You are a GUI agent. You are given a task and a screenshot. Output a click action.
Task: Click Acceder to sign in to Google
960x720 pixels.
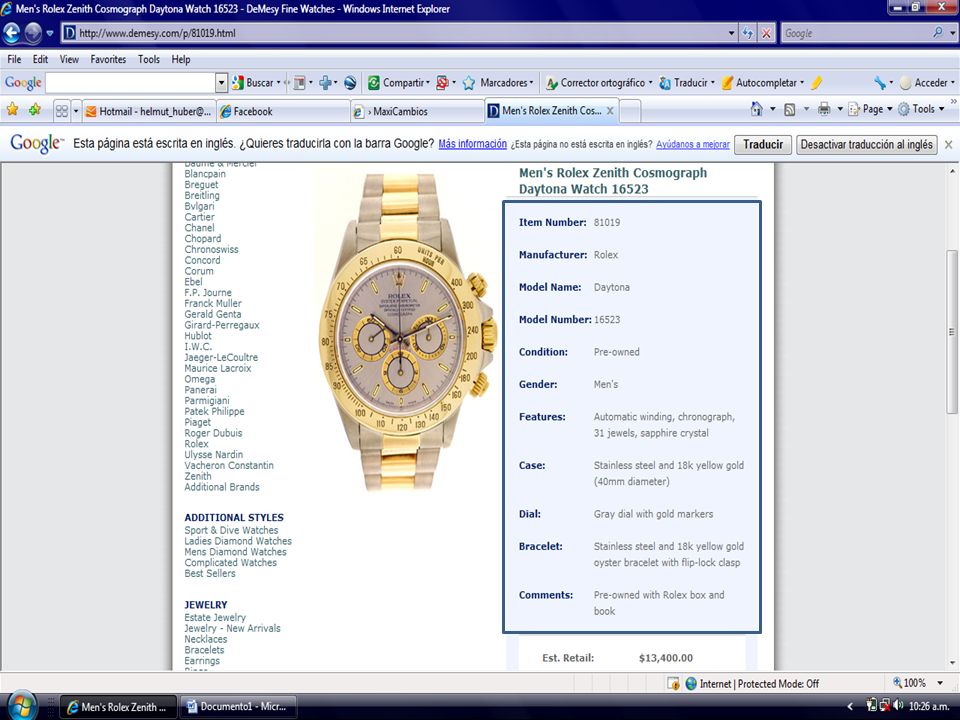click(x=928, y=83)
